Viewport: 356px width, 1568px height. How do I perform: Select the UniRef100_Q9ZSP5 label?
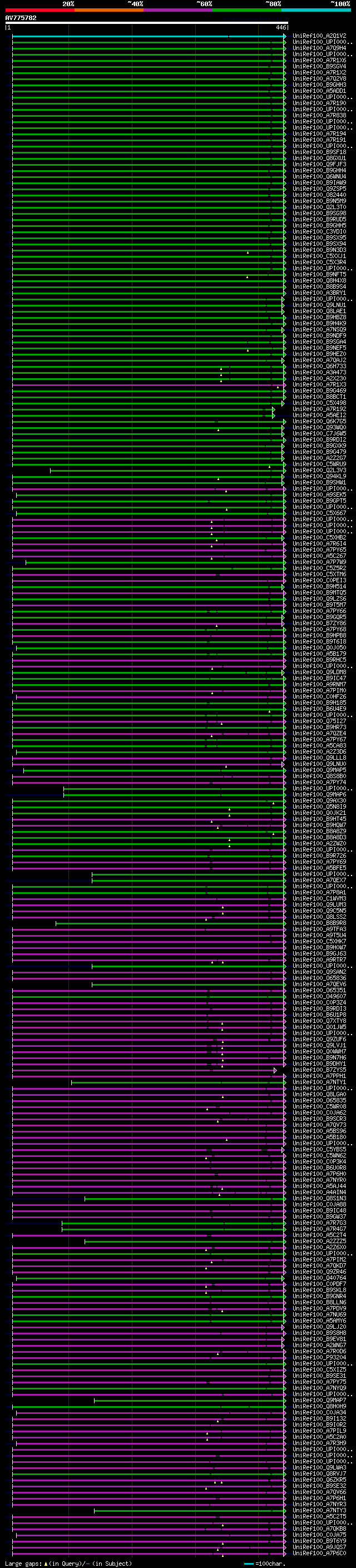click(319, 189)
